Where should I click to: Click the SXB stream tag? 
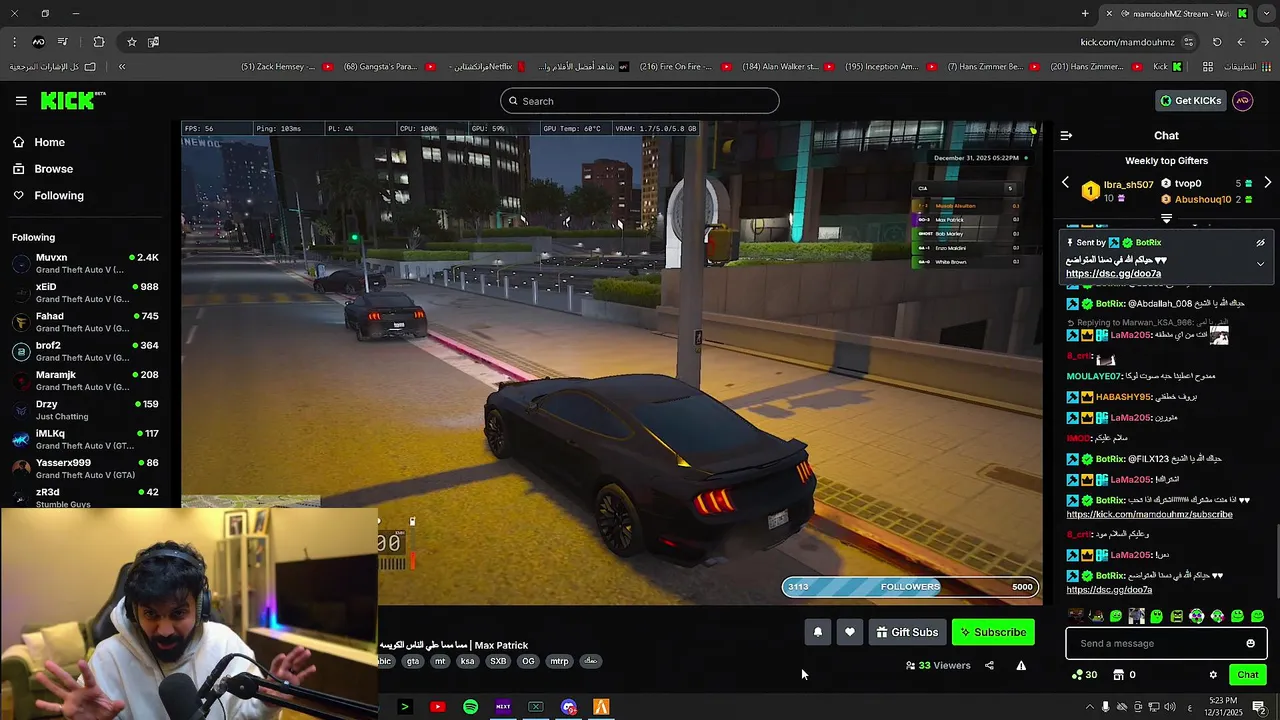click(498, 661)
